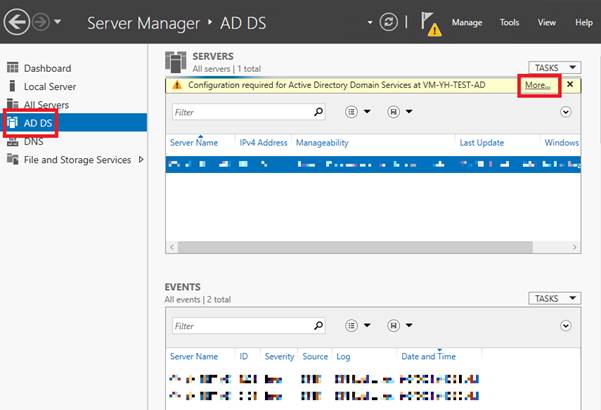601x410 pixels.
Task: Open the Servers TASKS dropdown
Action: pyautogui.click(x=555, y=68)
